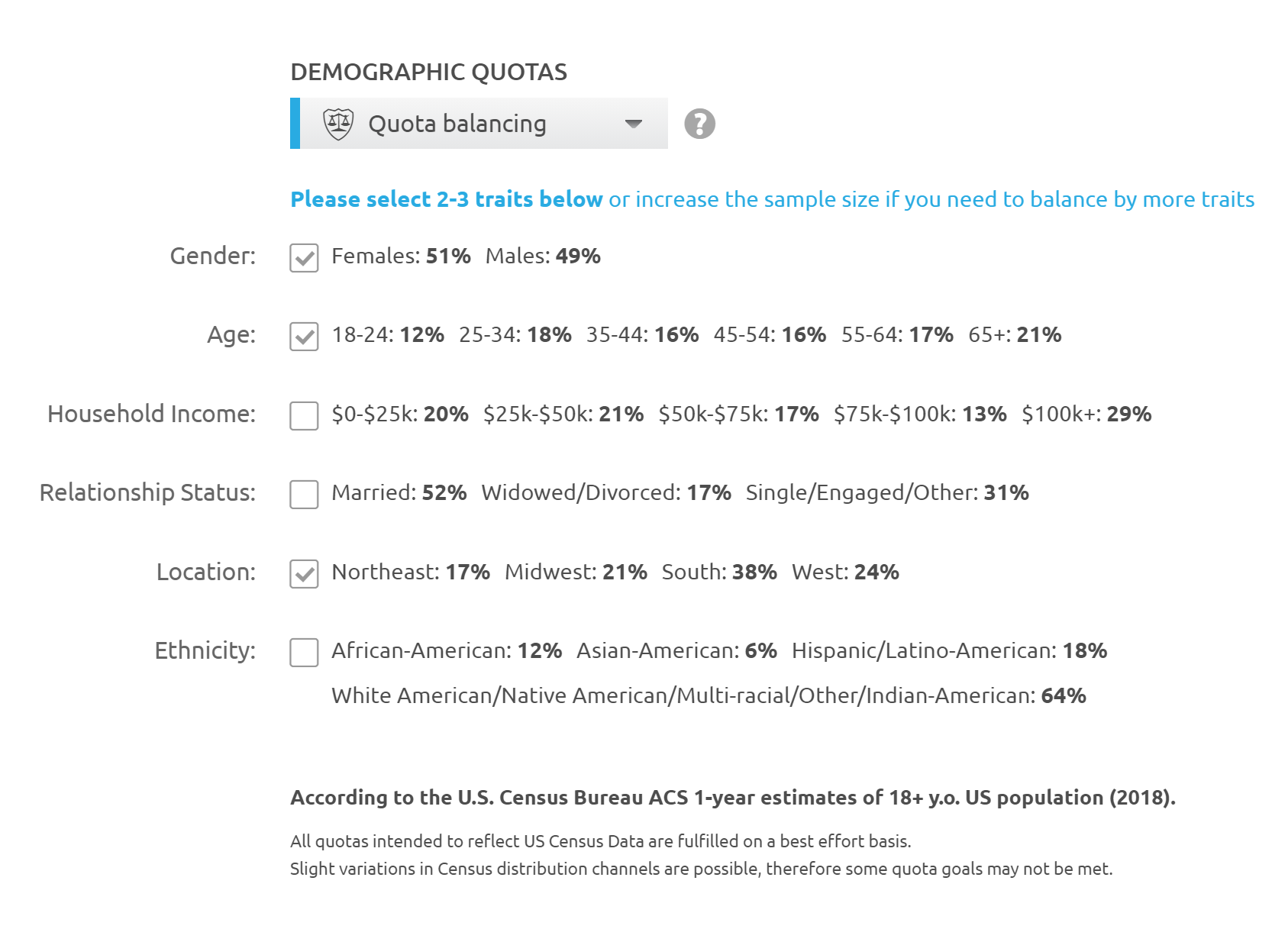Disable the Age quota checkbox

pyautogui.click(x=304, y=337)
